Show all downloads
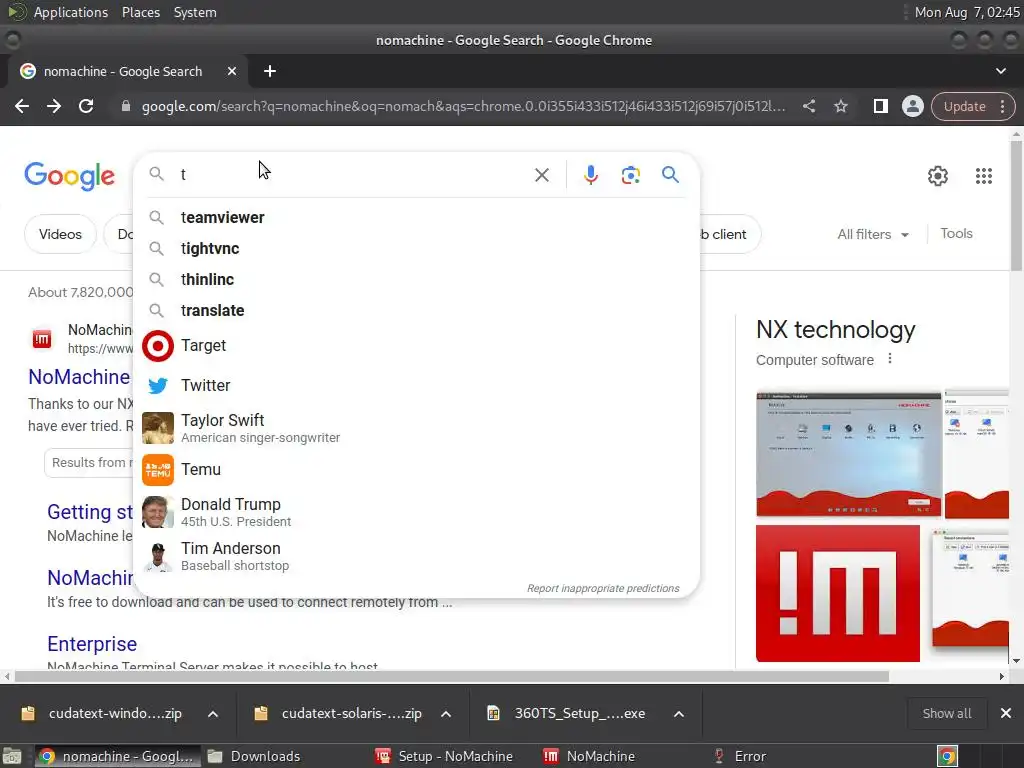1024x768 pixels. (946, 714)
